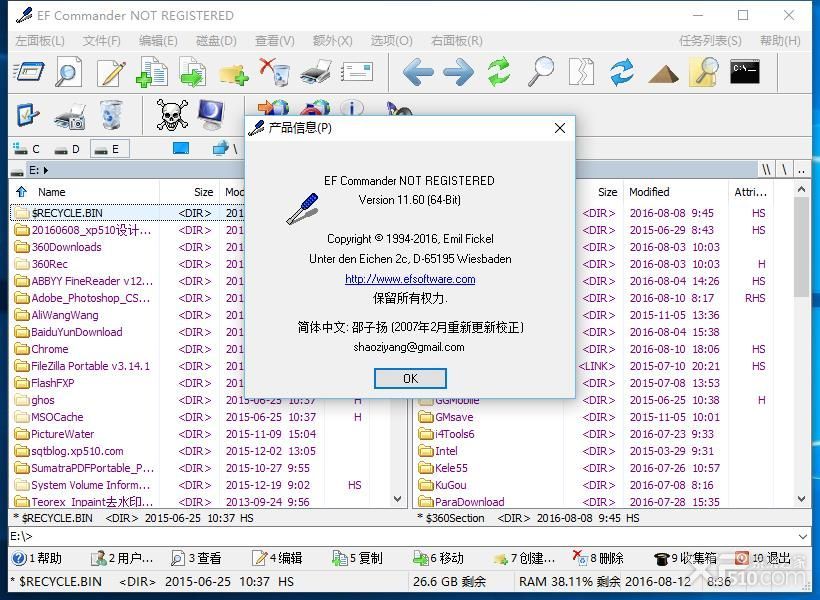Viewport: 820px width, 600px height.
Task: Click OK in the product info dialog
Action: 410,378
